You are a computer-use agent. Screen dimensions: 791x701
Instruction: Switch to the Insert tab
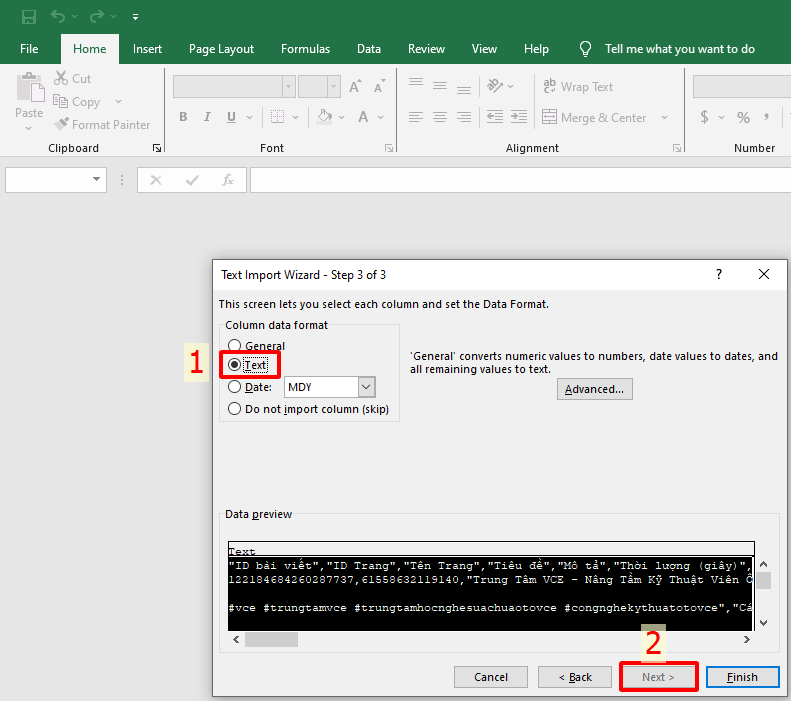(x=147, y=49)
